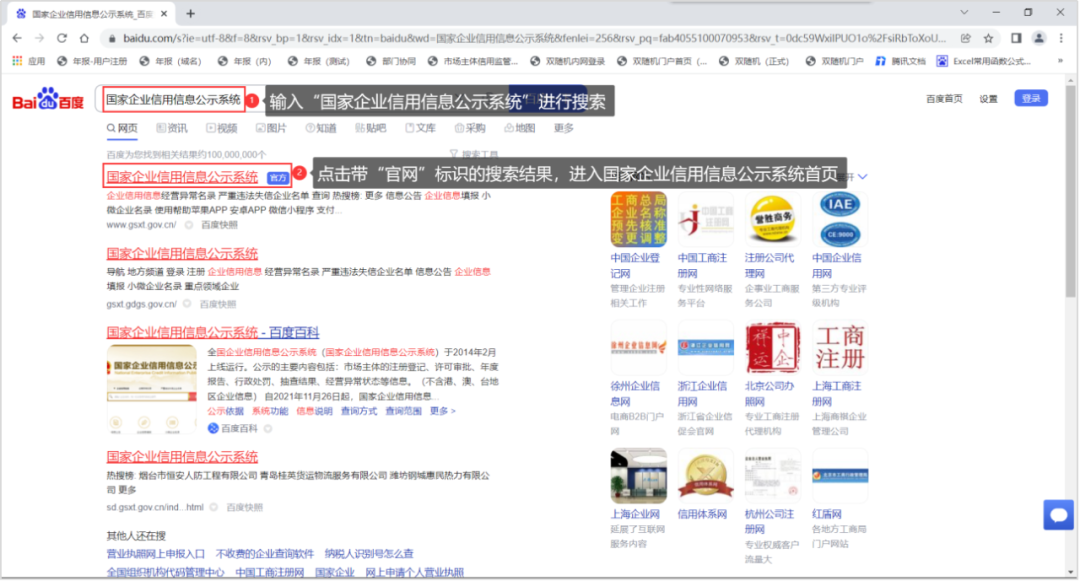This screenshot has width=1080, height=581.
Task: Open the Chrome three-dot menu
Action: (1061, 39)
